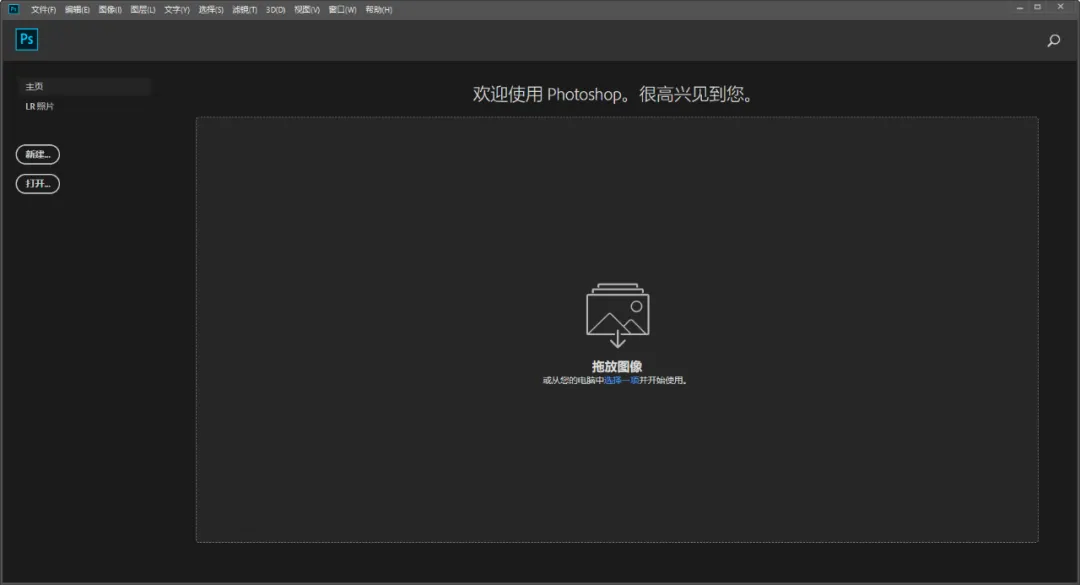Click the welcome message 欢迎使用 Photoshop
Viewport: 1080px width, 585px height.
click(x=613, y=94)
